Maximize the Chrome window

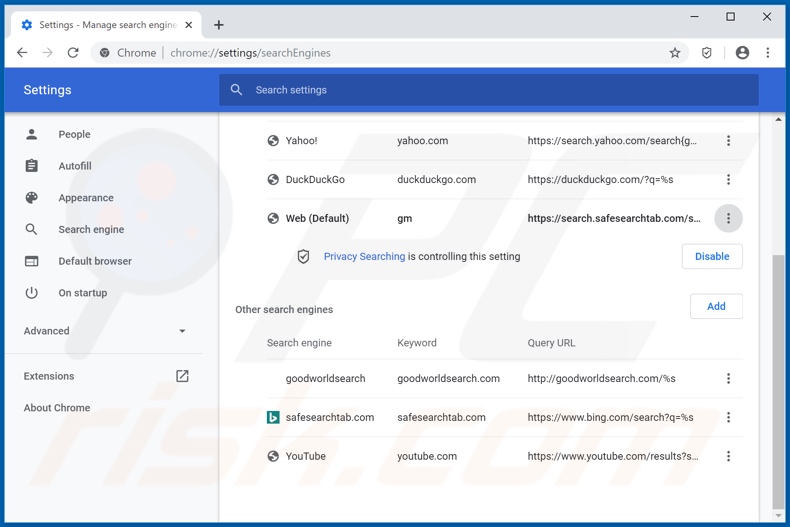coord(731,17)
